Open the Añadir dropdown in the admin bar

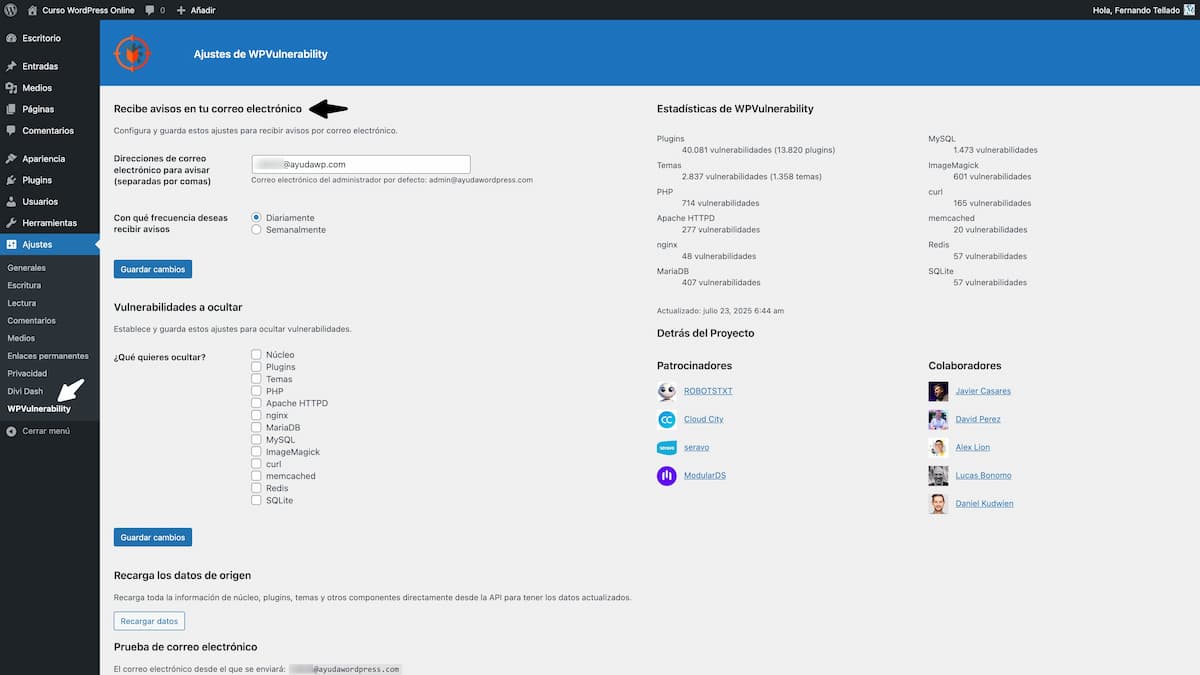pos(196,10)
